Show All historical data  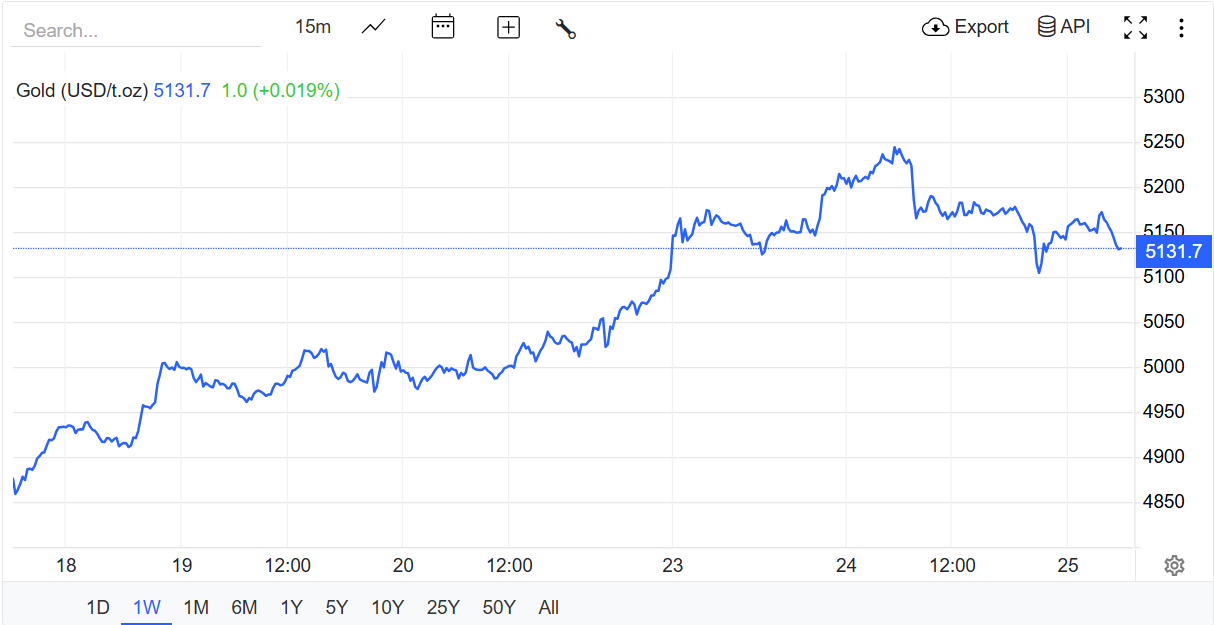[x=549, y=607]
